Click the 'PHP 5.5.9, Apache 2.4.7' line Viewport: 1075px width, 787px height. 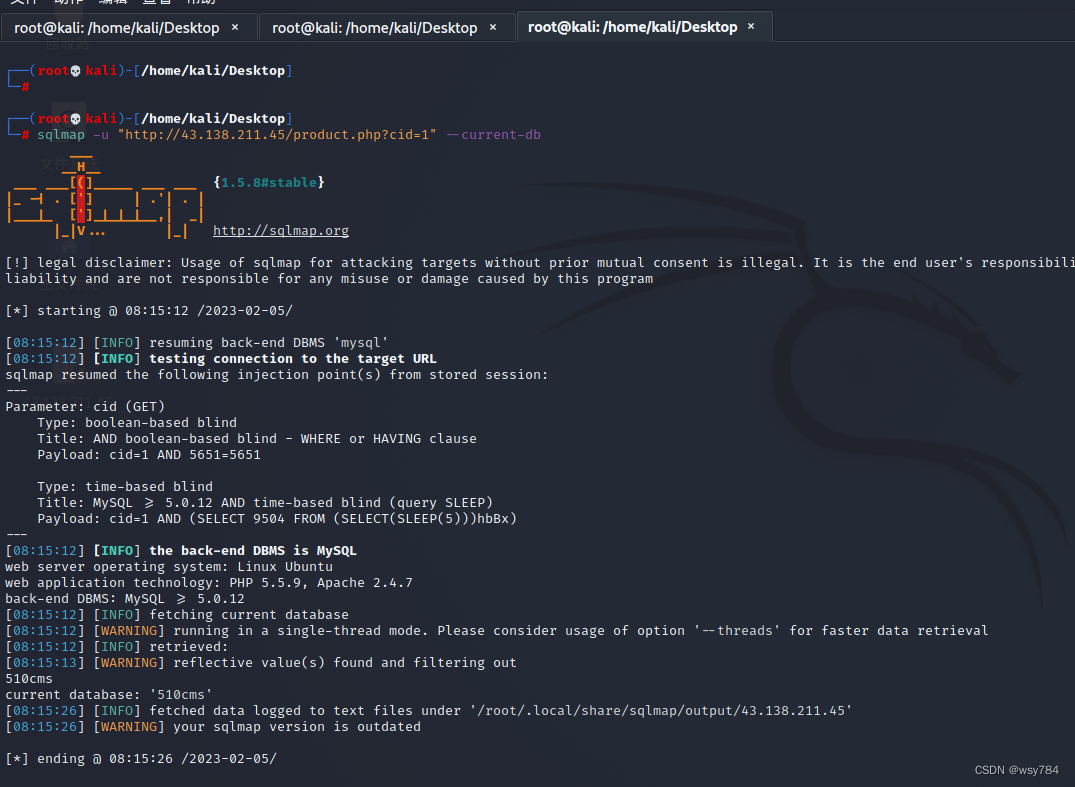click(209, 583)
